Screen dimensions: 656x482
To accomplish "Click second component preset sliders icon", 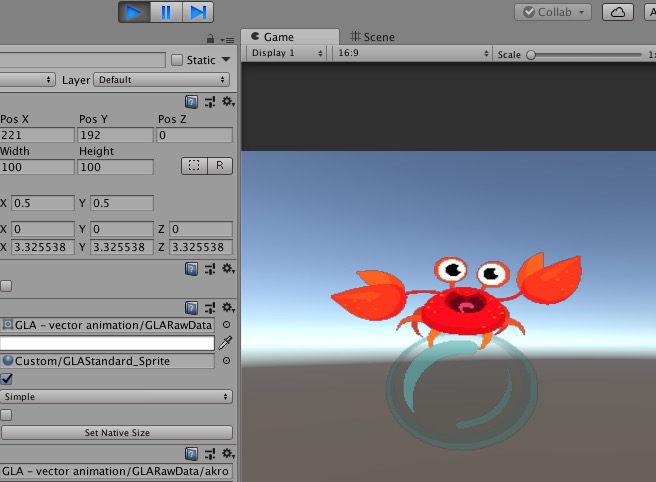I will click(x=210, y=269).
